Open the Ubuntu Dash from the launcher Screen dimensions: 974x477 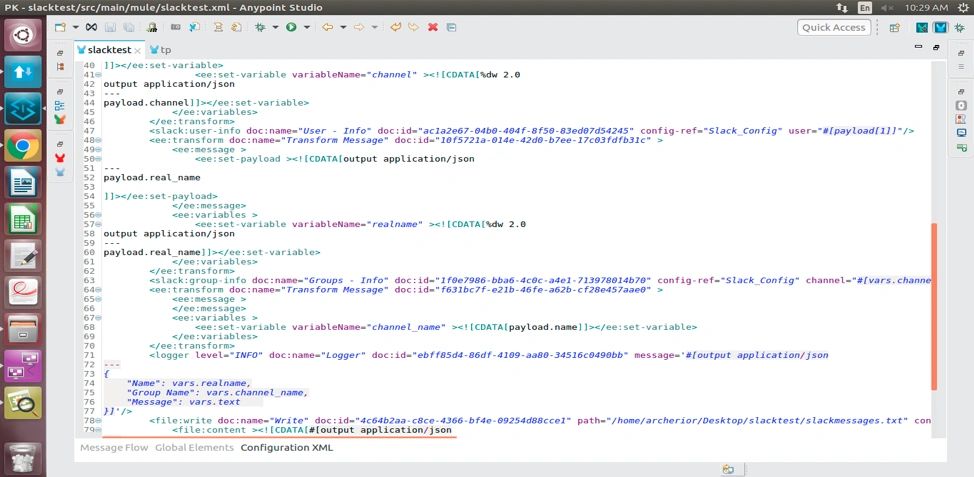23,35
